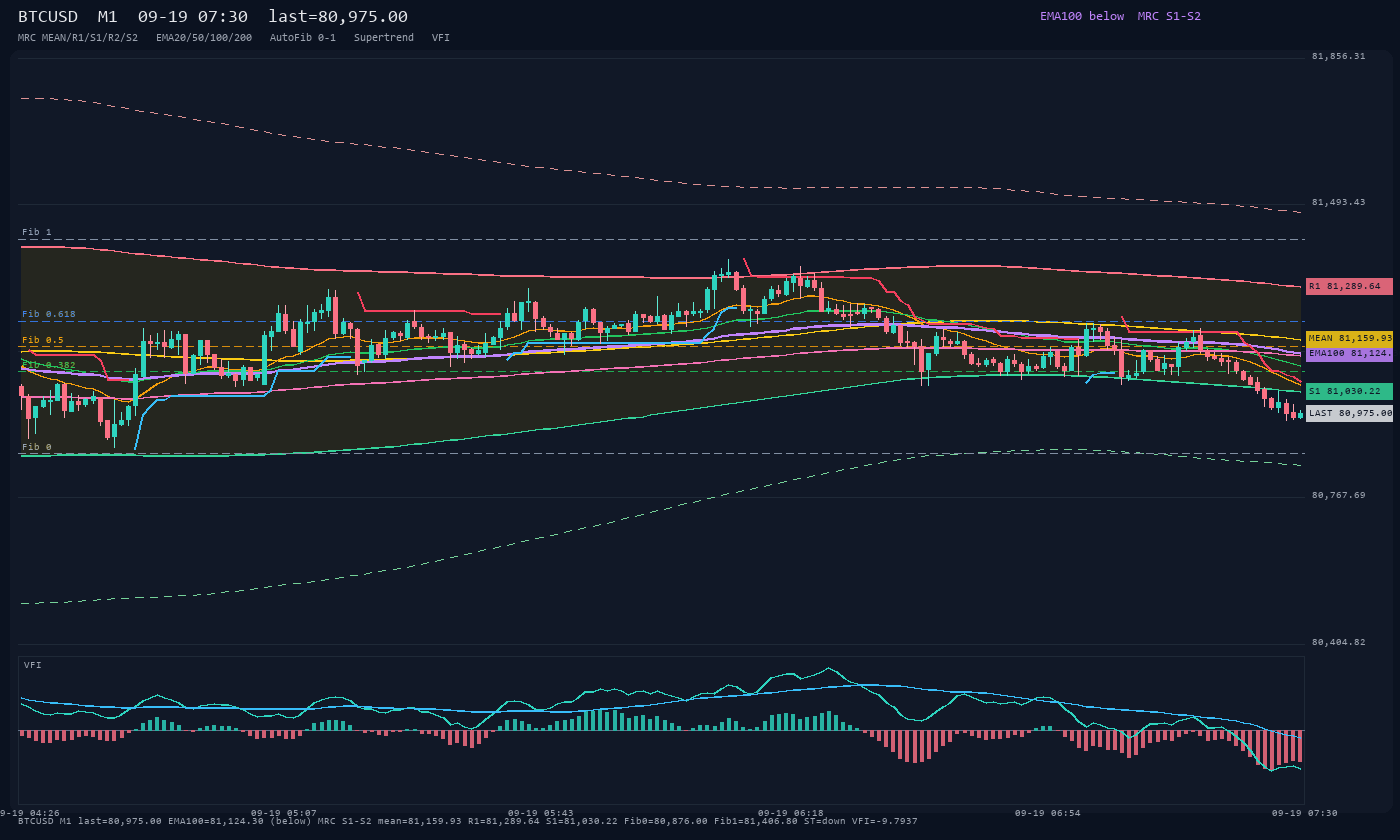Select the 81,493.43 price axis label
Viewport: 1400px width, 840px height.
pos(1338,202)
